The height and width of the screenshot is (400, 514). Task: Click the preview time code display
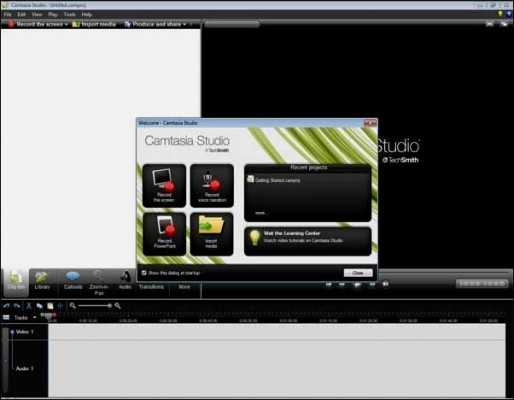click(x=482, y=283)
